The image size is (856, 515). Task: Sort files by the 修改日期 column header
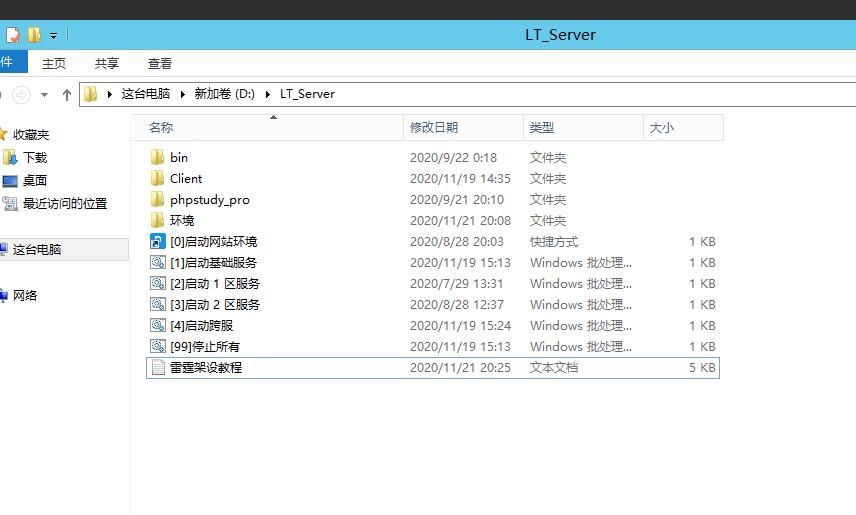[x=434, y=127]
